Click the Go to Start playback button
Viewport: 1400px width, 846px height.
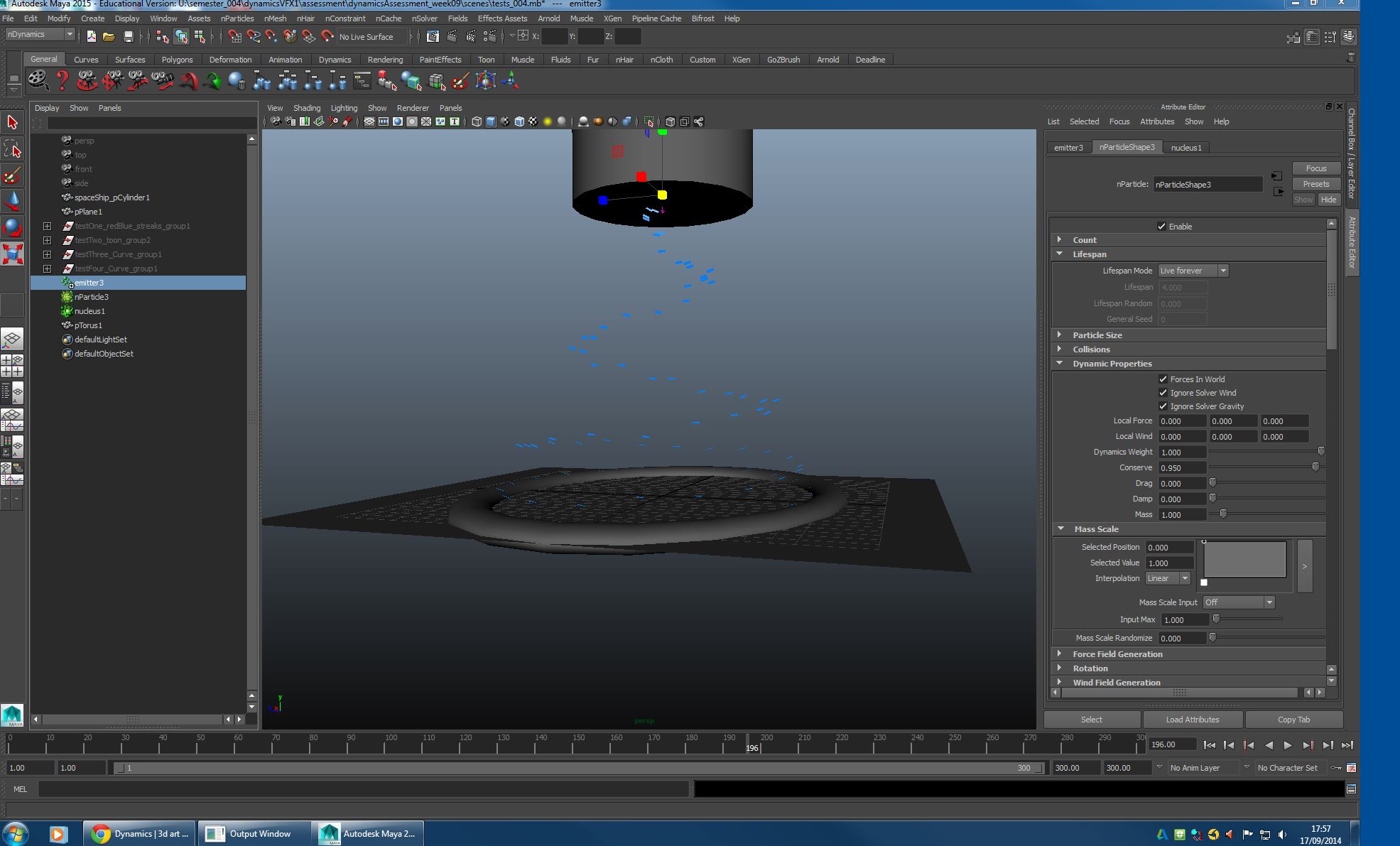[x=1209, y=745]
